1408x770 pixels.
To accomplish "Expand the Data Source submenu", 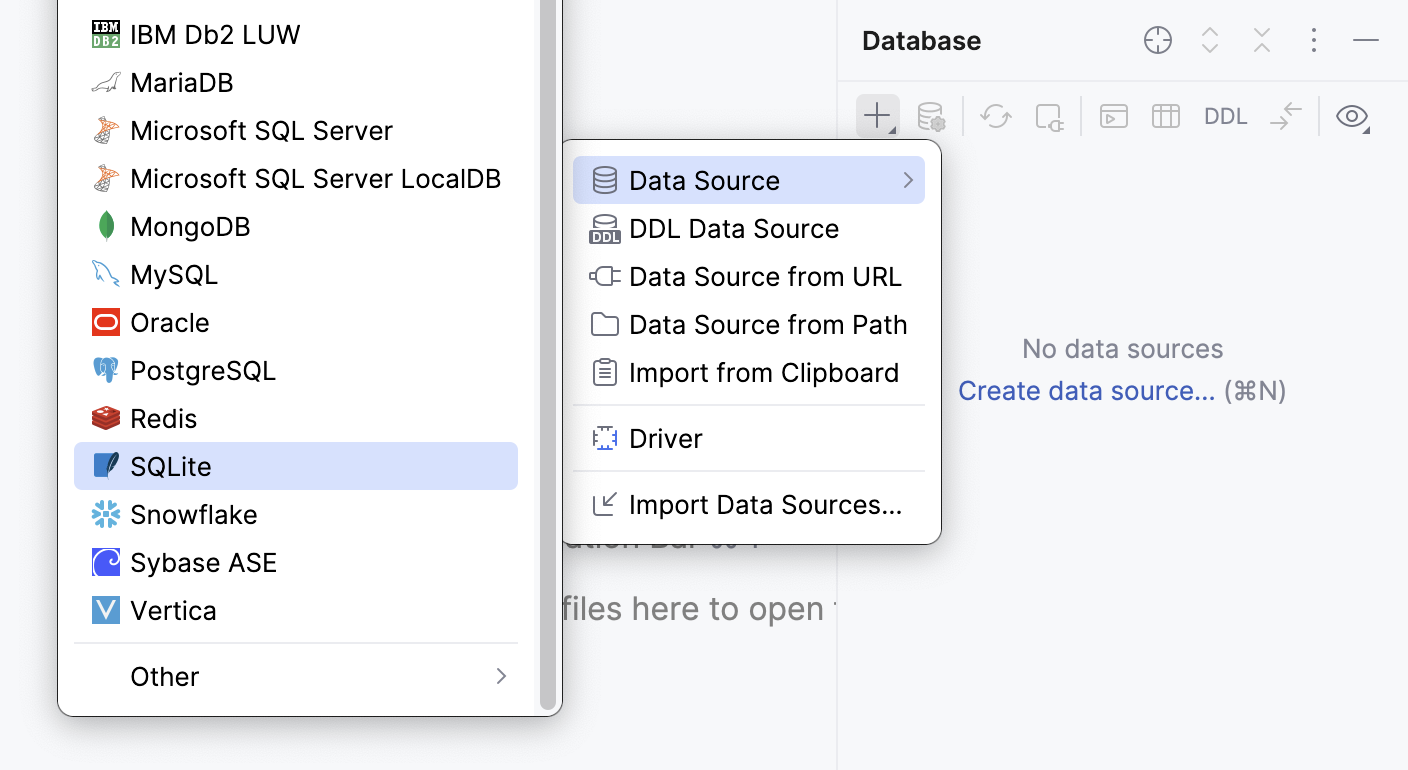I will 749,180.
